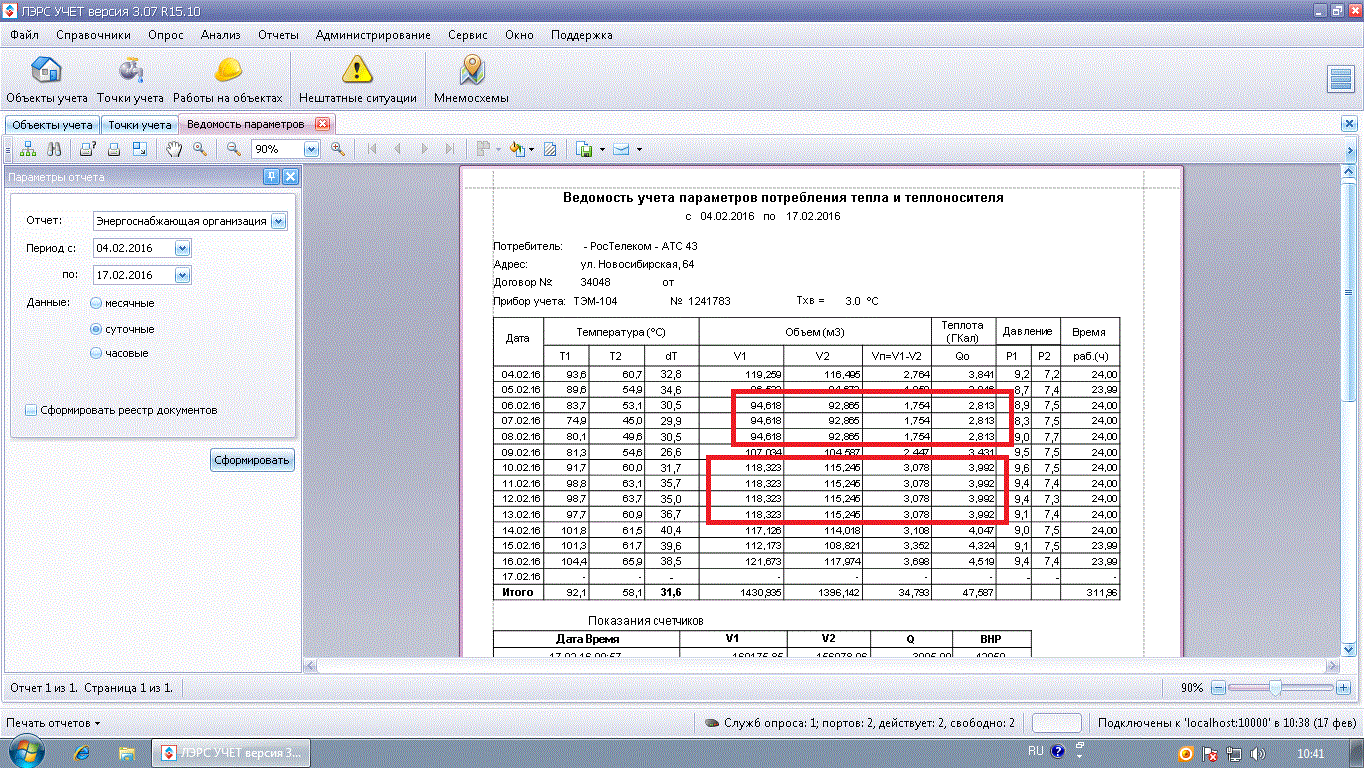Viewport: 1364px width, 768px height.
Task: Go to the previous page arrow
Action: [398, 149]
